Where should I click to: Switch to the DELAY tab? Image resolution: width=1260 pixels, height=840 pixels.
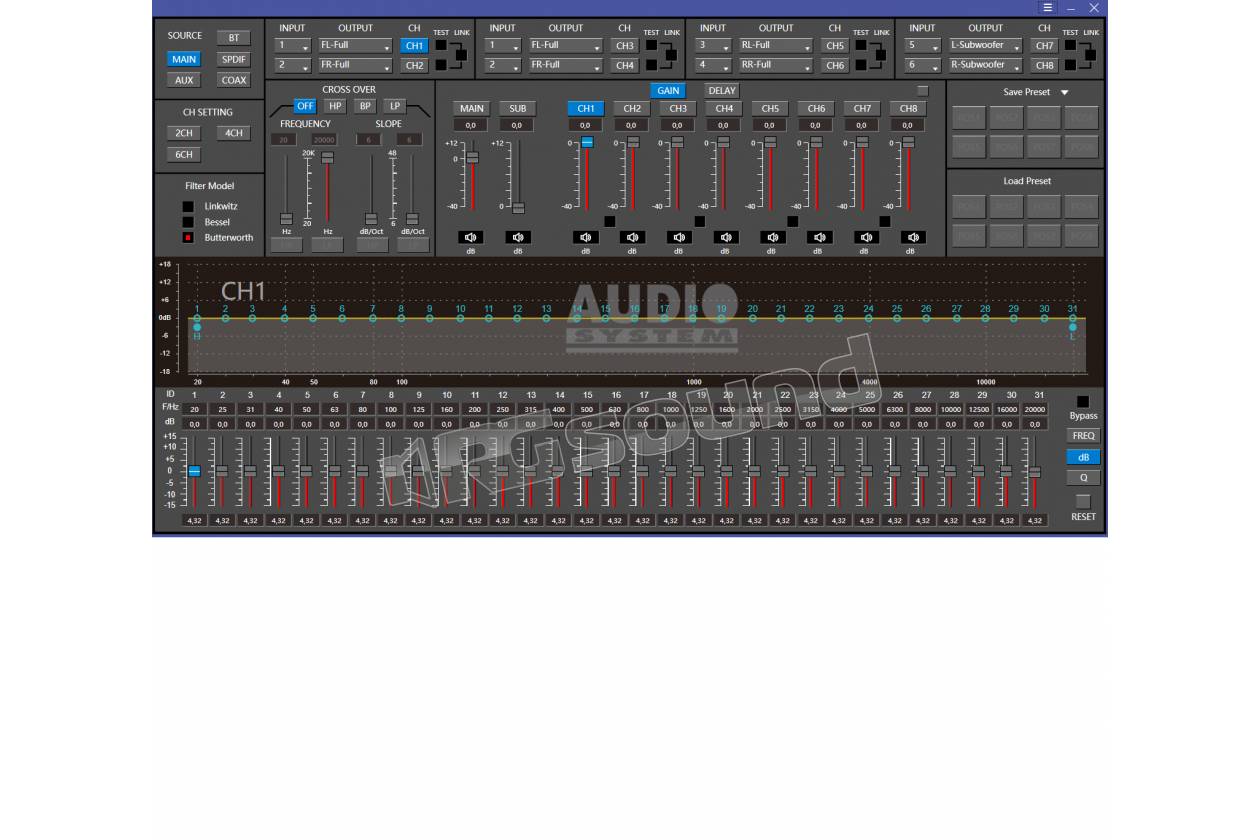(721, 91)
